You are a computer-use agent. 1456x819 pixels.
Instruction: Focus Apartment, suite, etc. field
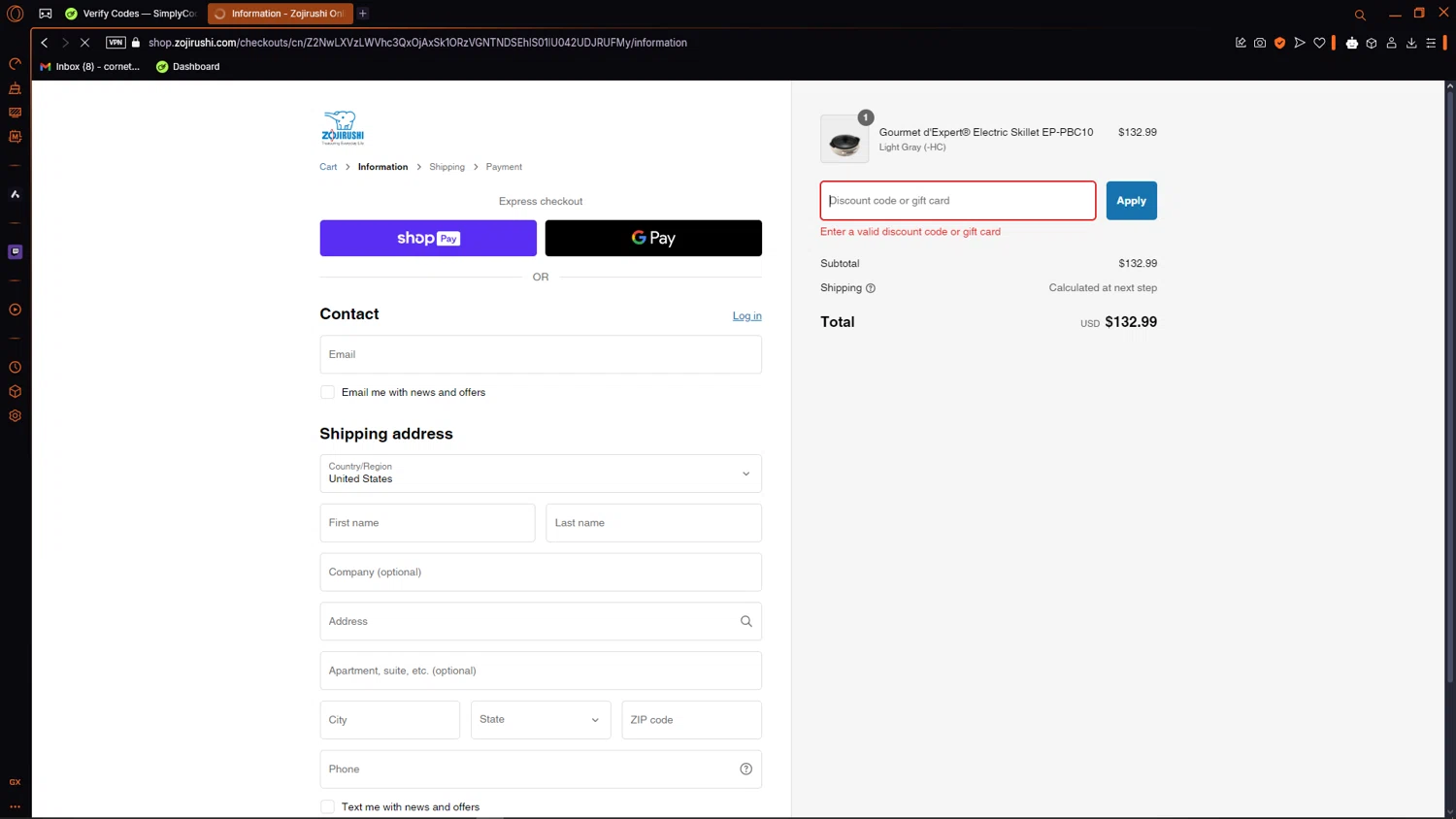pyautogui.click(x=541, y=671)
